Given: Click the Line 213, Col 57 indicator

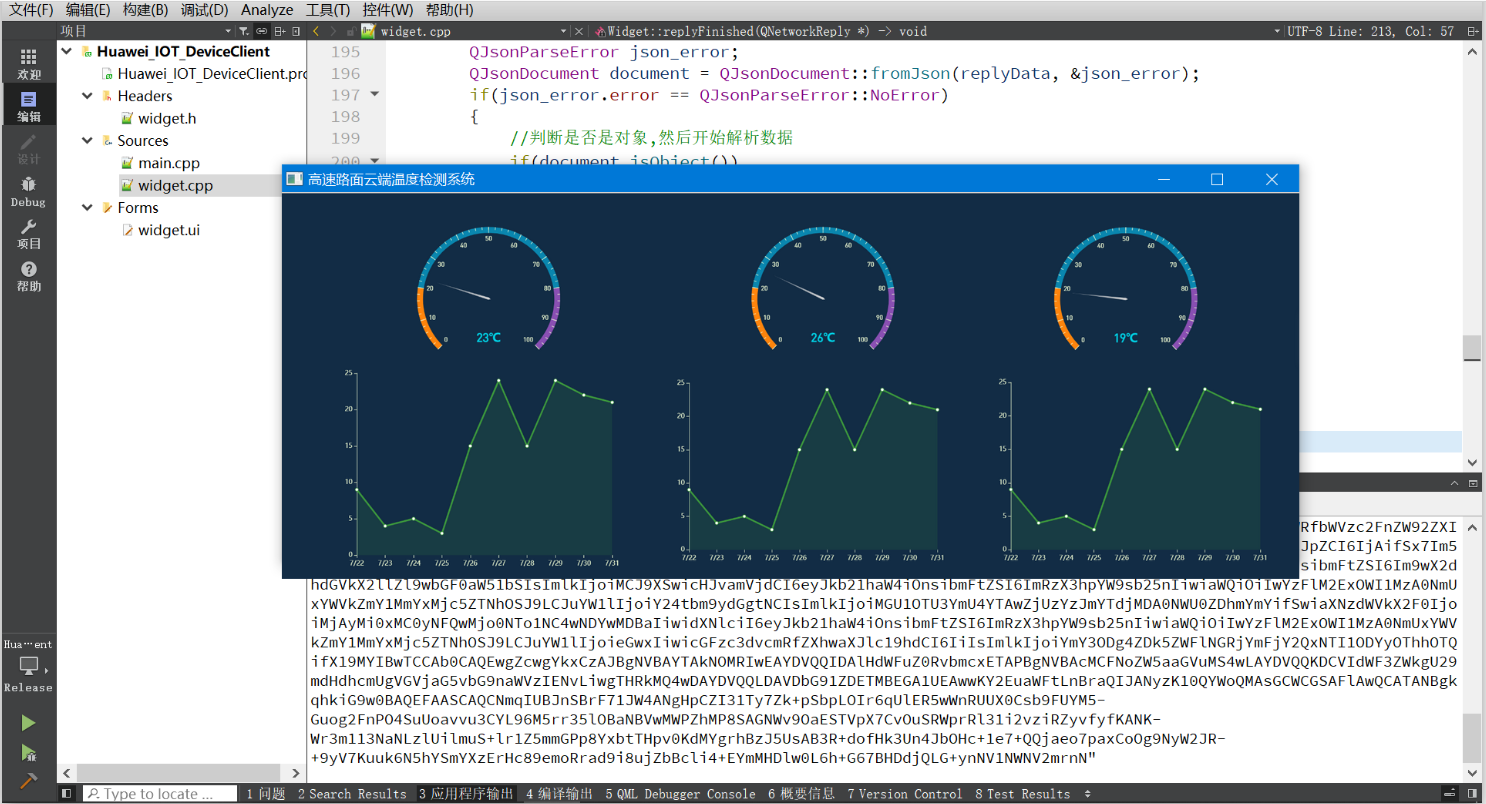Looking at the screenshot, I should [1393, 31].
